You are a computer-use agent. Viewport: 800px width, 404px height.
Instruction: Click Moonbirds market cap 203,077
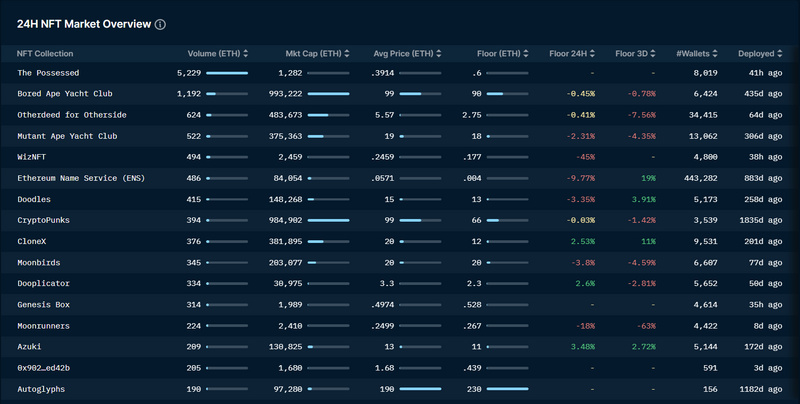(x=286, y=263)
